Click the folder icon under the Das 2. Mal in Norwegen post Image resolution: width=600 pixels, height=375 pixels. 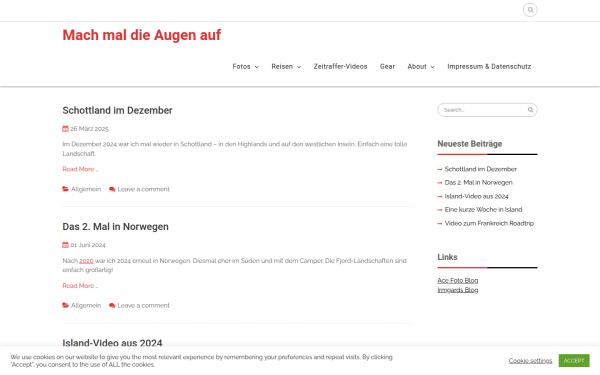pyautogui.click(x=65, y=305)
